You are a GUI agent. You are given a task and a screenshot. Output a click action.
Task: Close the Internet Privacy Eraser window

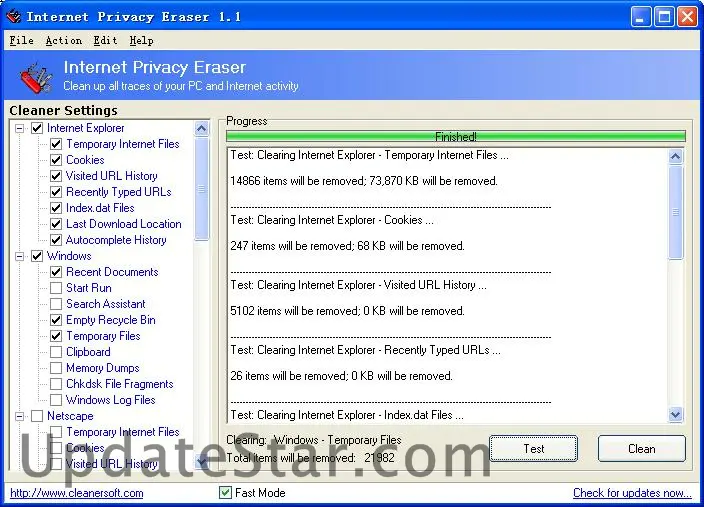pyautogui.click(x=687, y=17)
